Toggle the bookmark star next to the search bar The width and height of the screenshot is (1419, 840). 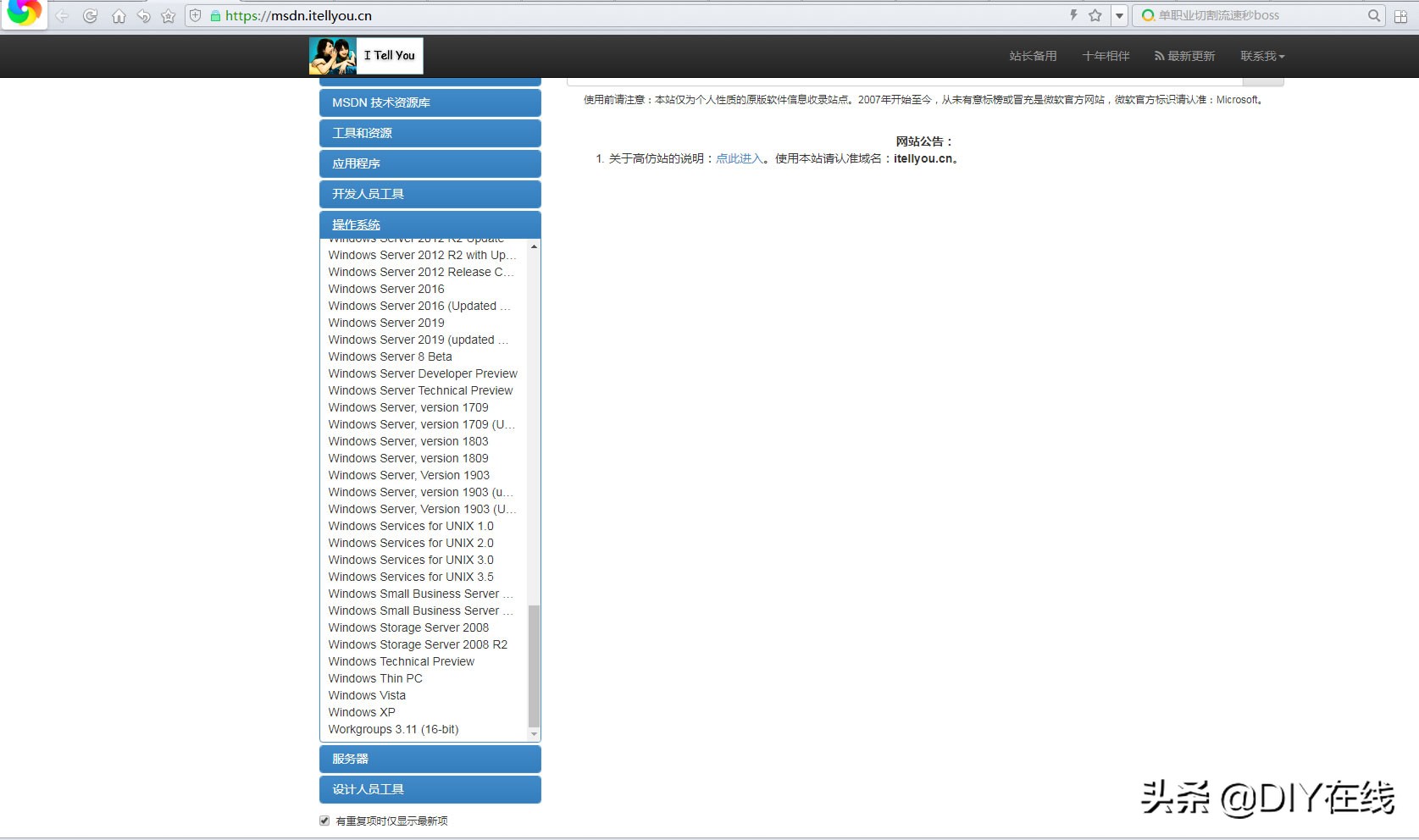pos(1095,14)
